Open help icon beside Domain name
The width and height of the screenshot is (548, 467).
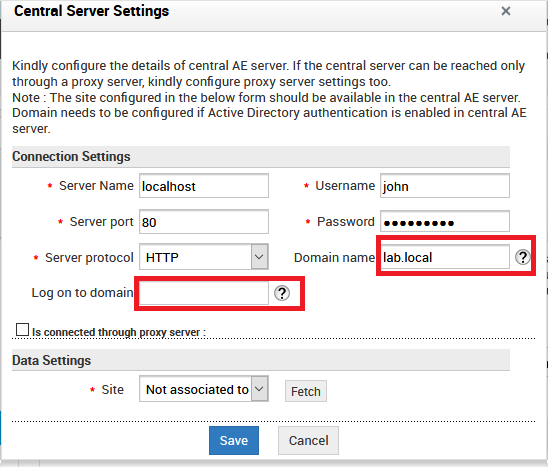point(523,258)
